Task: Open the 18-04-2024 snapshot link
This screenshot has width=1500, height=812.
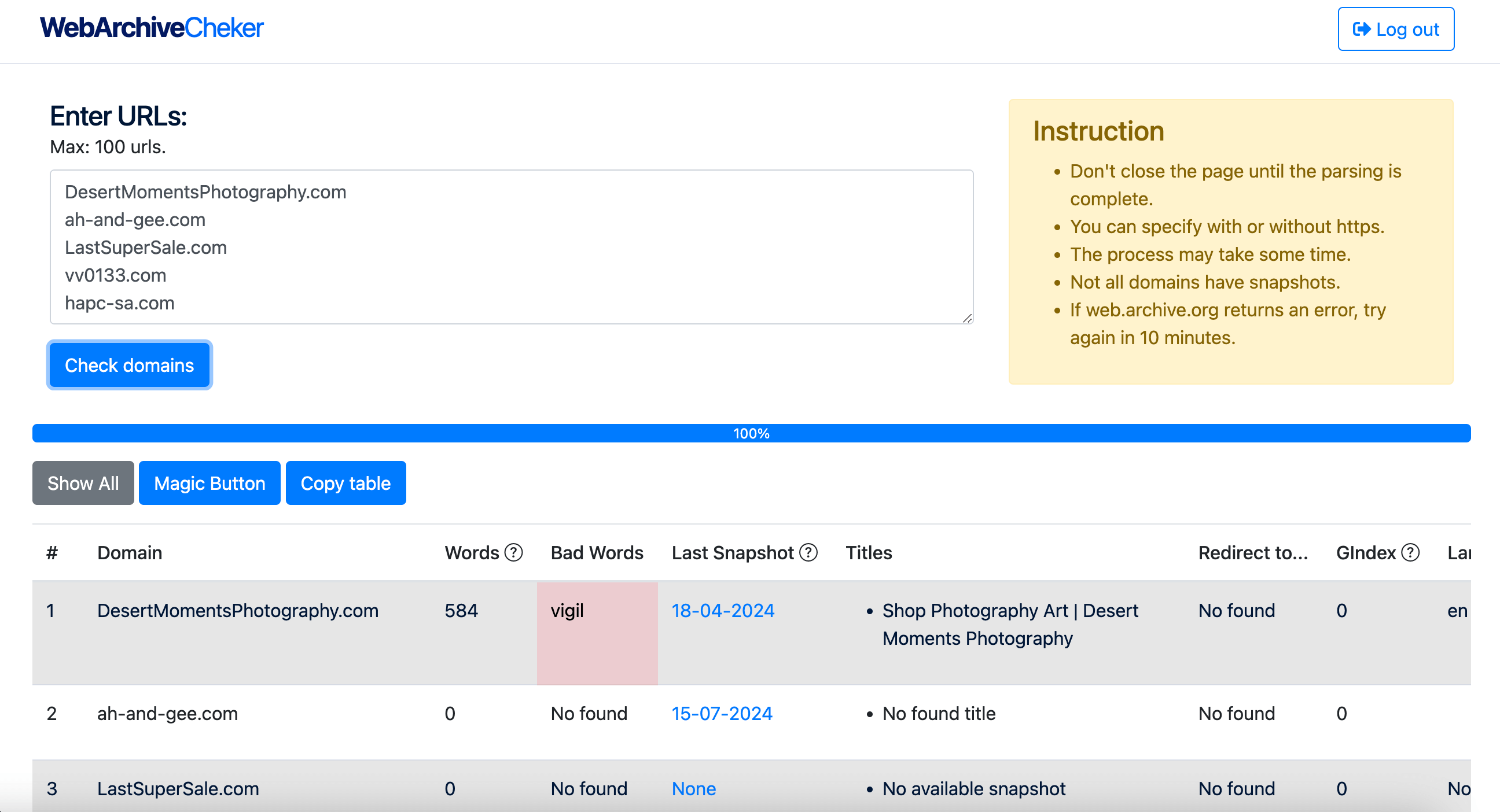Action: click(723, 611)
